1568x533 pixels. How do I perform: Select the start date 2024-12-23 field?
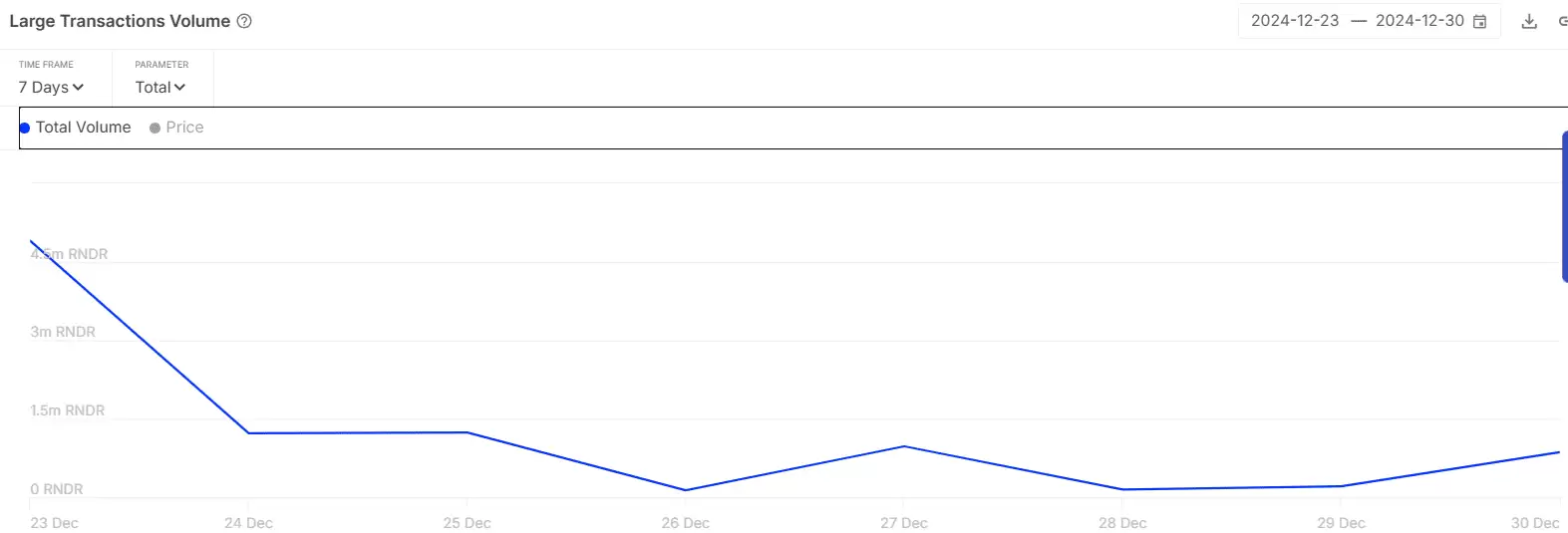point(1295,21)
